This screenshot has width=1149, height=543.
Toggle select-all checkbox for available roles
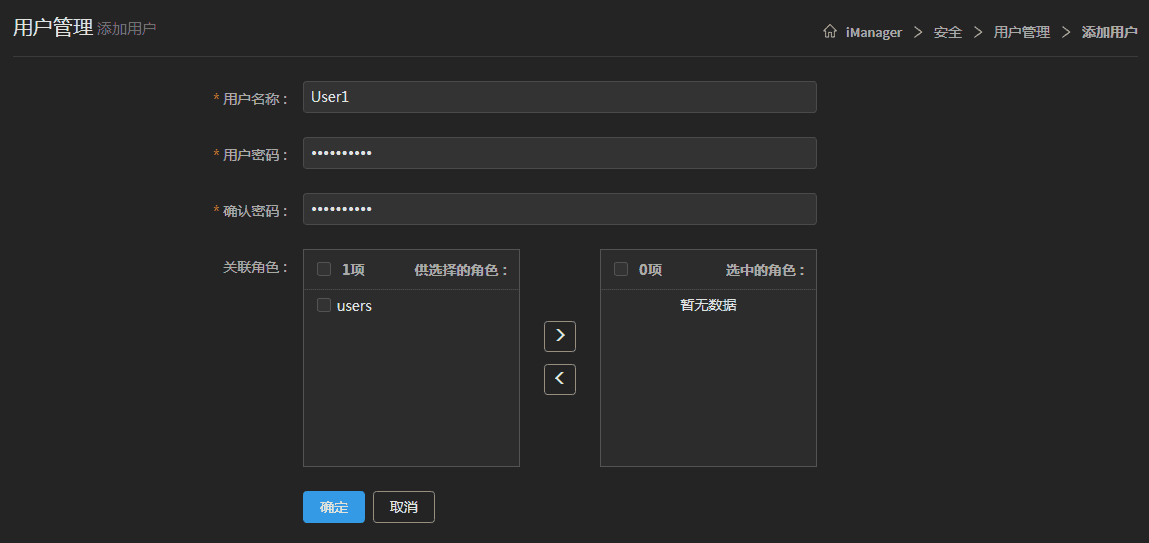[324, 269]
